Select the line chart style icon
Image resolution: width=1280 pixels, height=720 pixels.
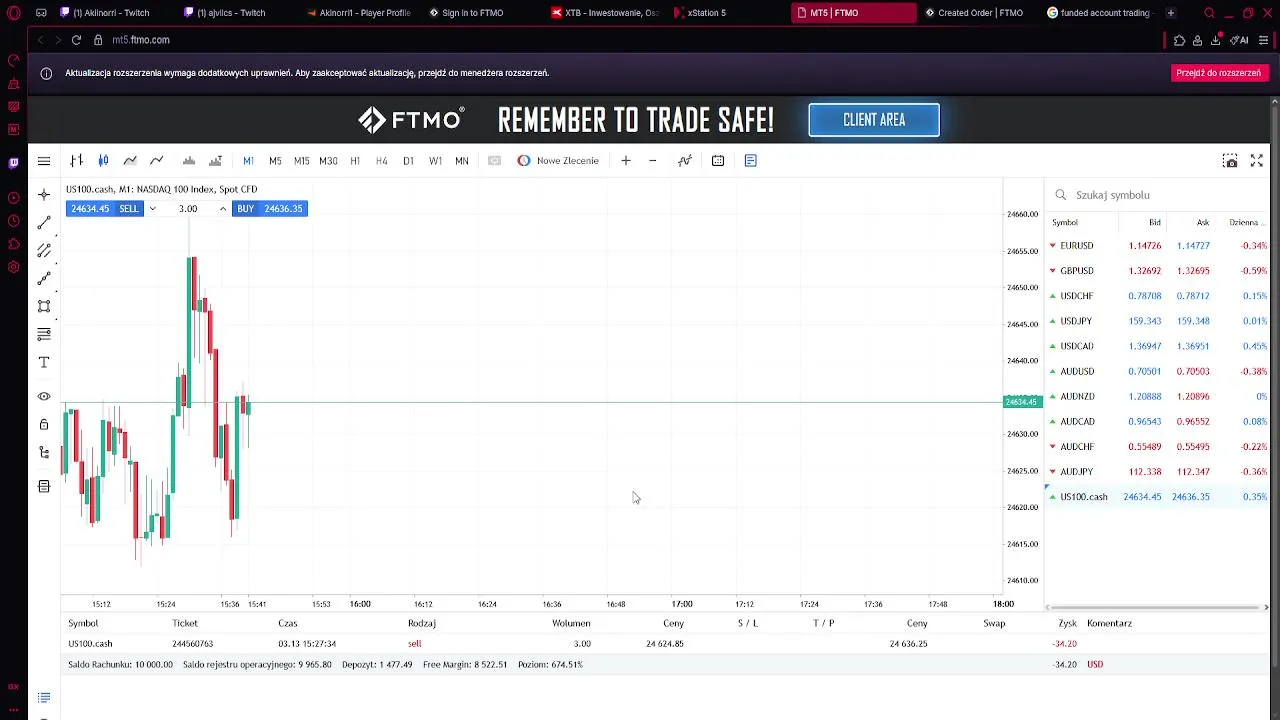(157, 161)
